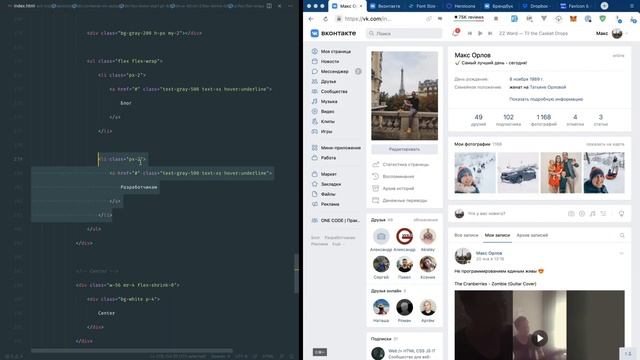Open Видео in the VK sidebar

[x=327, y=111]
